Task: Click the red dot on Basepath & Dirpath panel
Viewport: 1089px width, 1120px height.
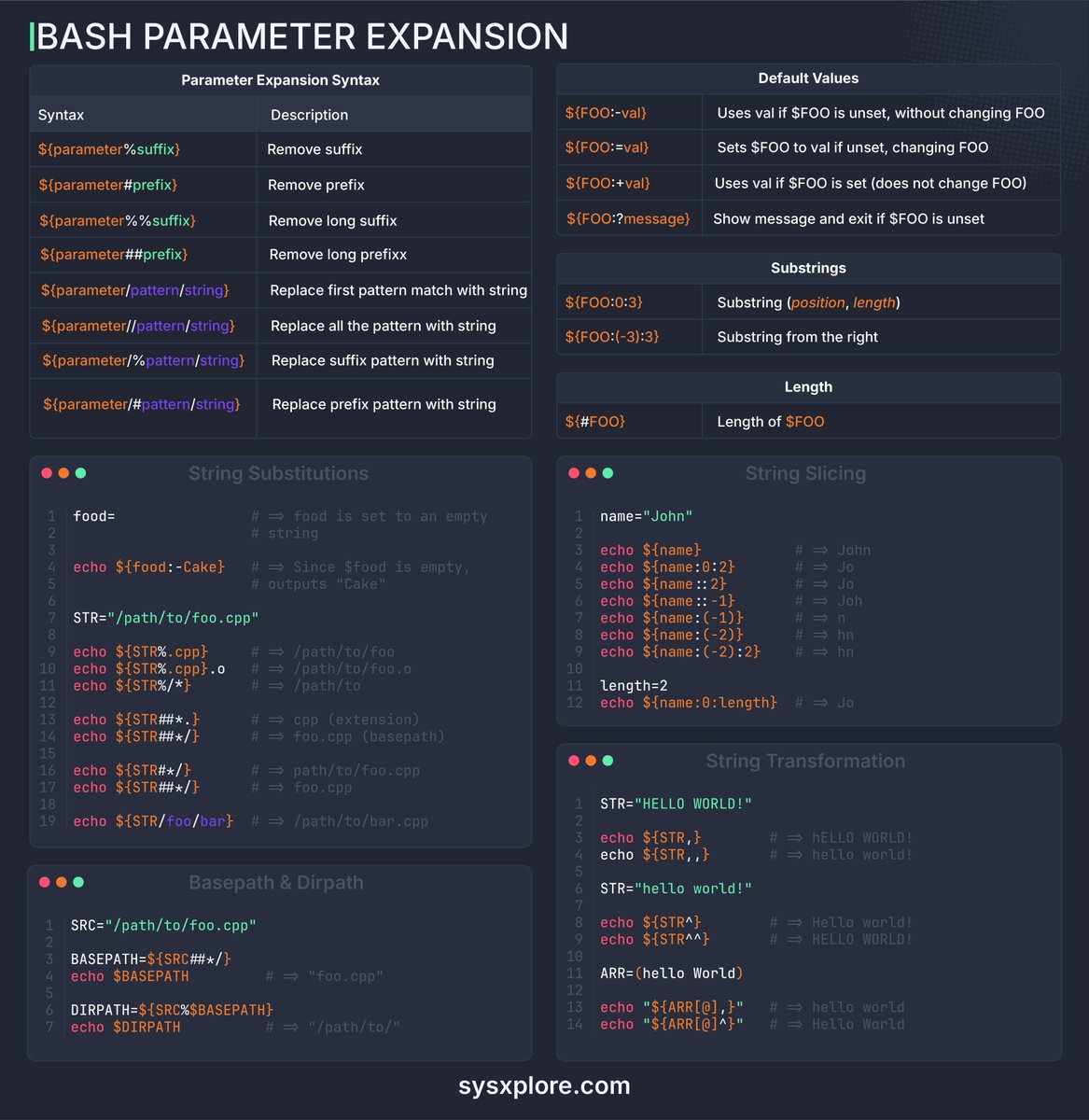Action: pyautogui.click(x=47, y=881)
